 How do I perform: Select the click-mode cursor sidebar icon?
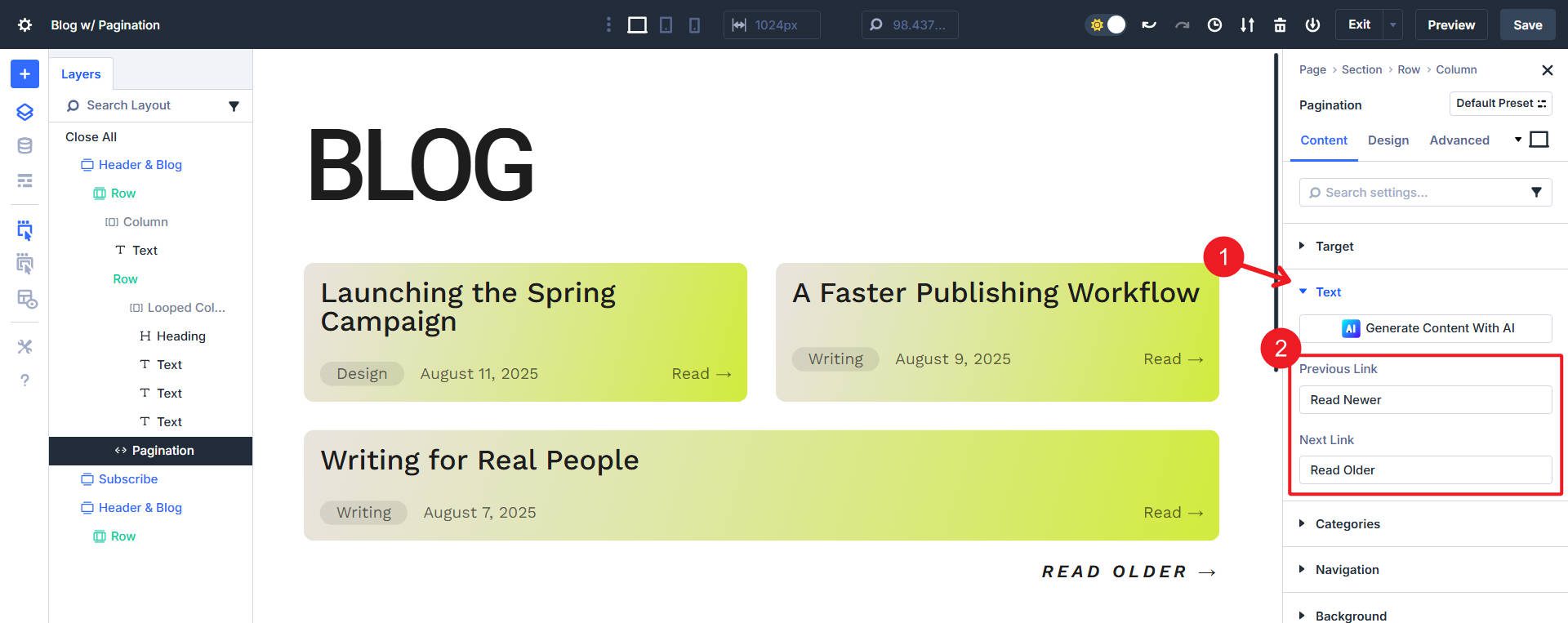click(x=24, y=230)
